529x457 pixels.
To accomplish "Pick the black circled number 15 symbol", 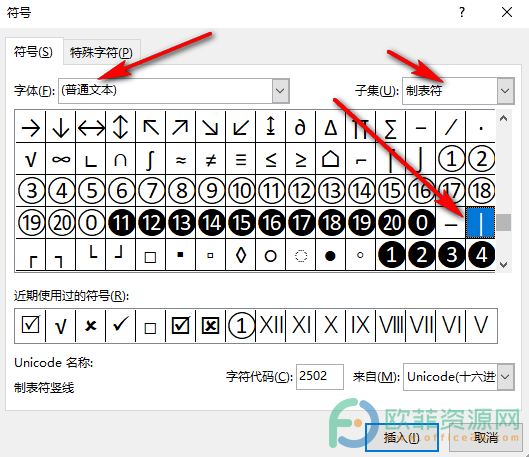I will coord(241,223).
